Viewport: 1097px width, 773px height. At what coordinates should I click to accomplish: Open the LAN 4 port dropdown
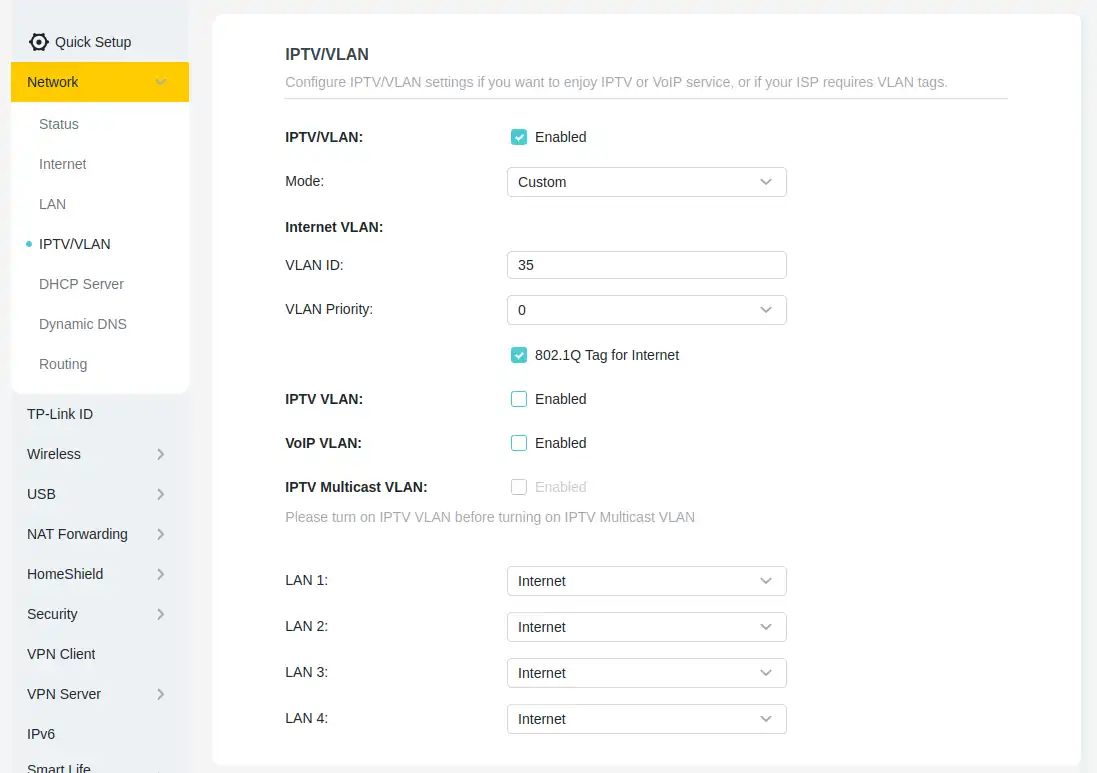point(646,718)
